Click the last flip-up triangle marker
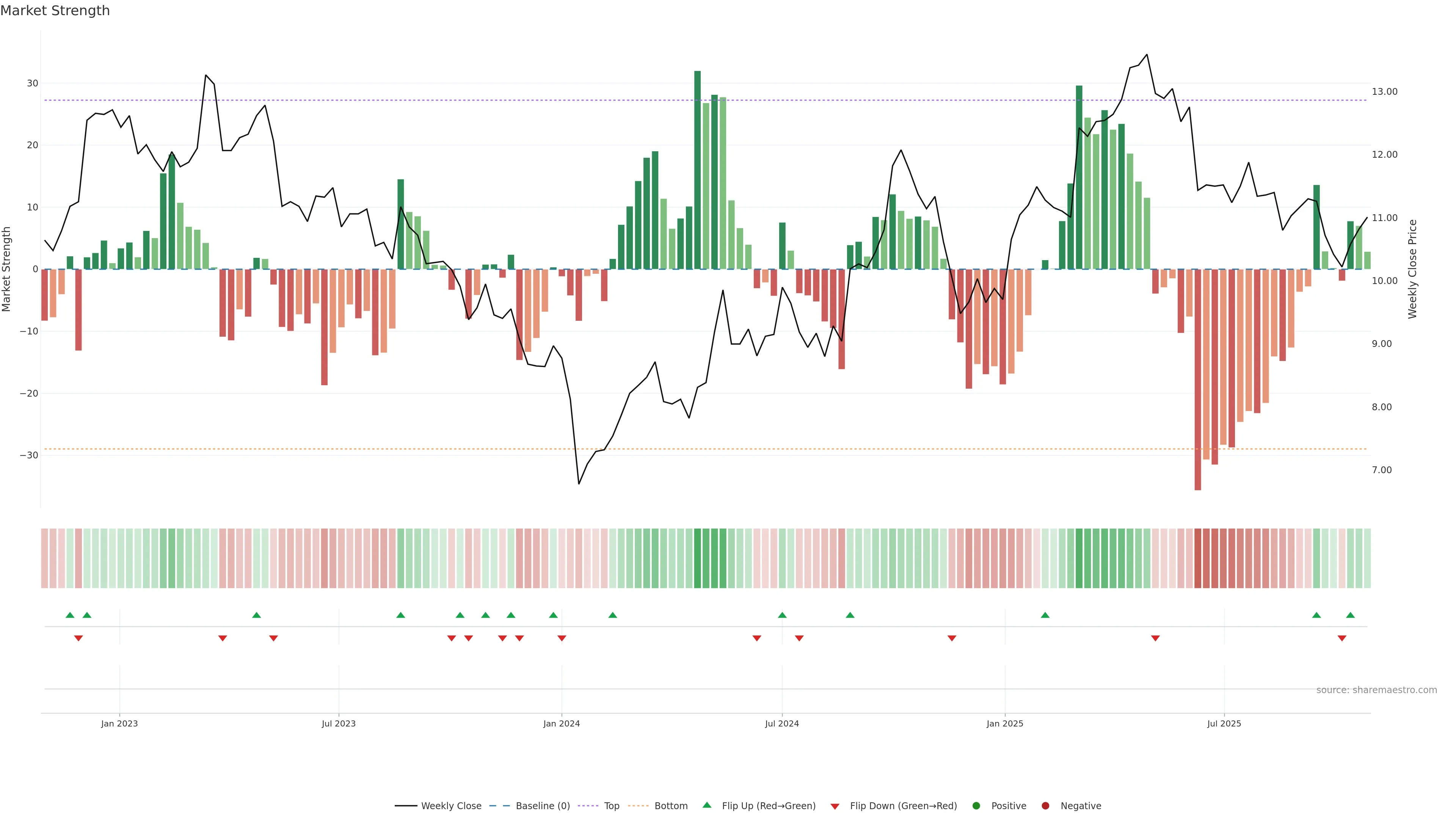The image size is (1456, 819). click(1350, 615)
